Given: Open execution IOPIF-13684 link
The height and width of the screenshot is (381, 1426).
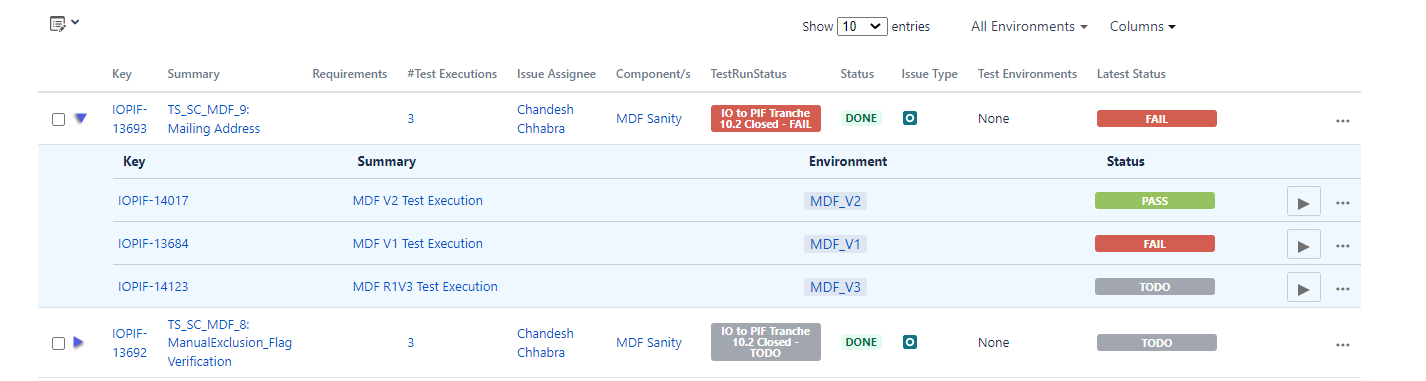Looking at the screenshot, I should tap(153, 244).
